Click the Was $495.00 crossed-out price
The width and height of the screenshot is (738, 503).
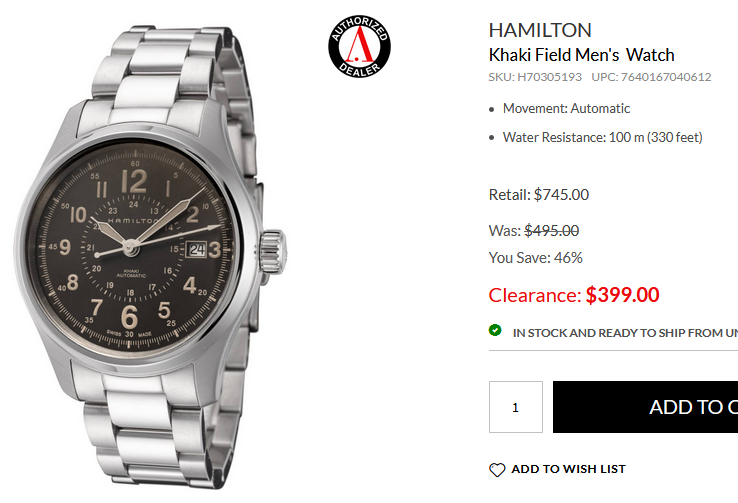pos(534,231)
